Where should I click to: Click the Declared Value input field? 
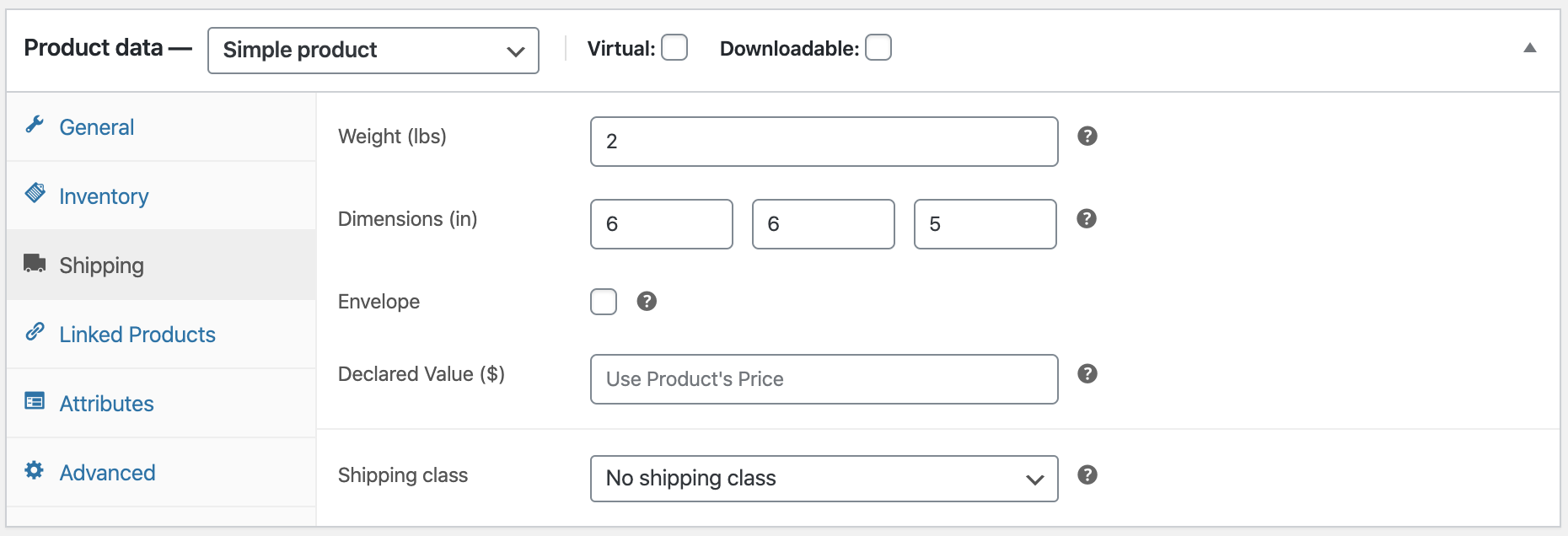click(x=824, y=379)
